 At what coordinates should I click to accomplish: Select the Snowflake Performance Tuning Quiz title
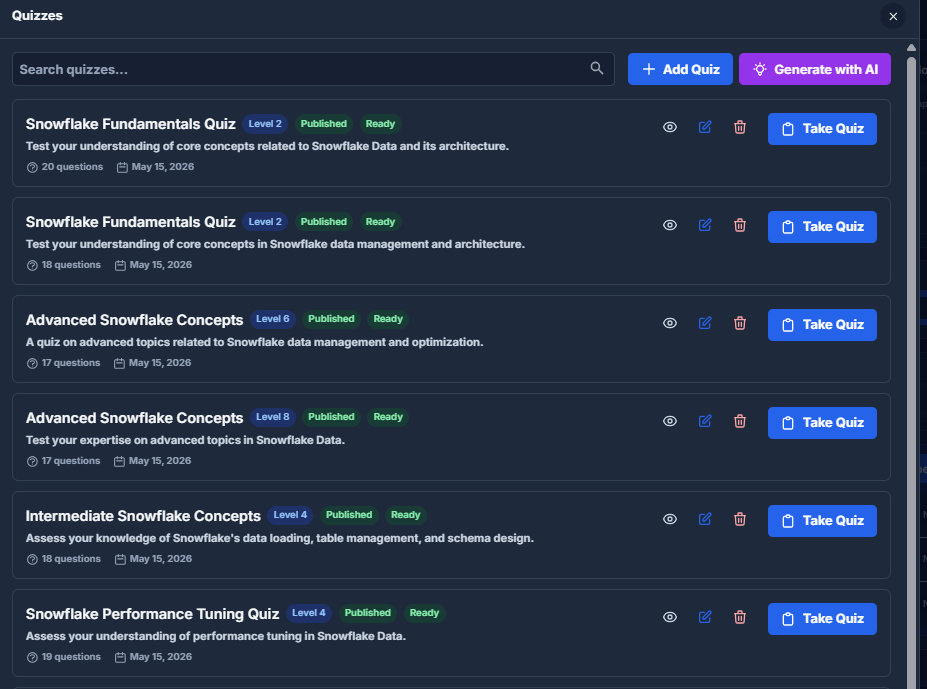click(153, 614)
